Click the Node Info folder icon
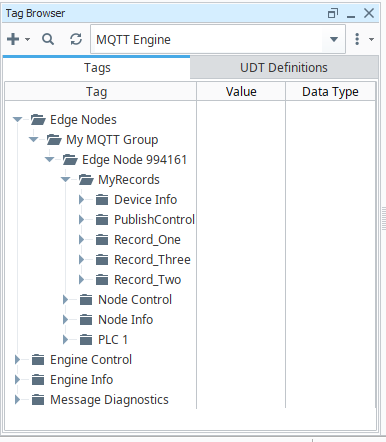This screenshot has width=386, height=442. (86, 319)
